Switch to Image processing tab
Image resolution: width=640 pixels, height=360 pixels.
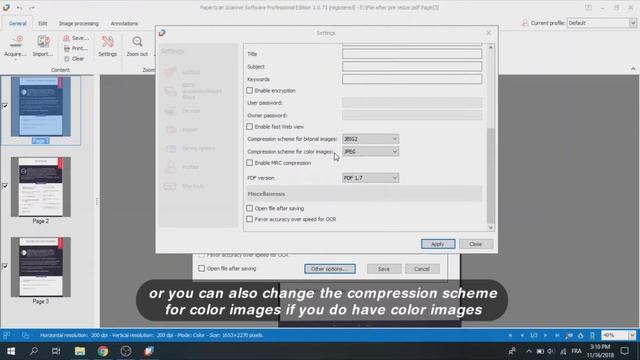79,24
